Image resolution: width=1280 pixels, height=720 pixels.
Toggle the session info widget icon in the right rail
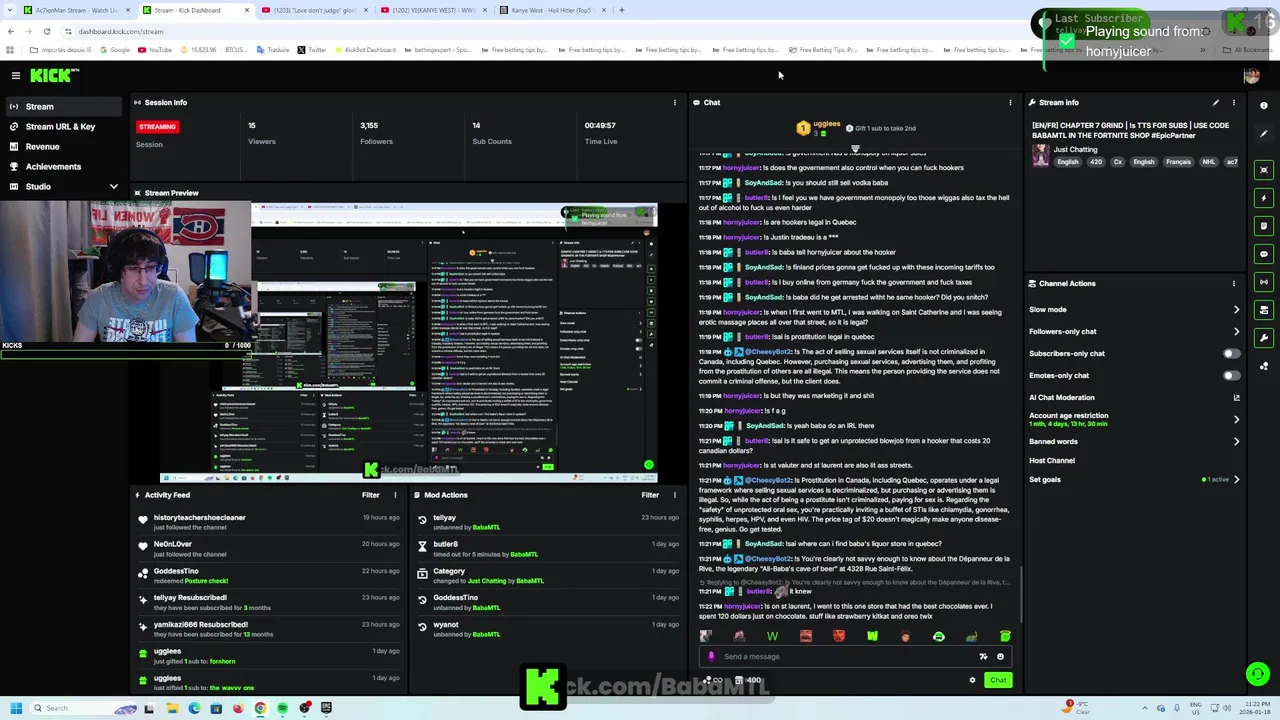tap(1264, 310)
